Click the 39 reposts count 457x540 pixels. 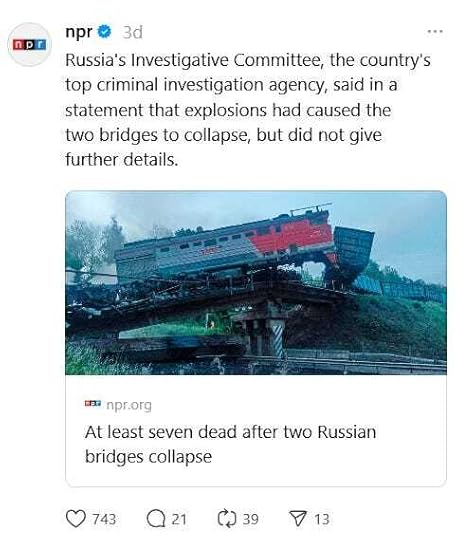[x=251, y=519]
